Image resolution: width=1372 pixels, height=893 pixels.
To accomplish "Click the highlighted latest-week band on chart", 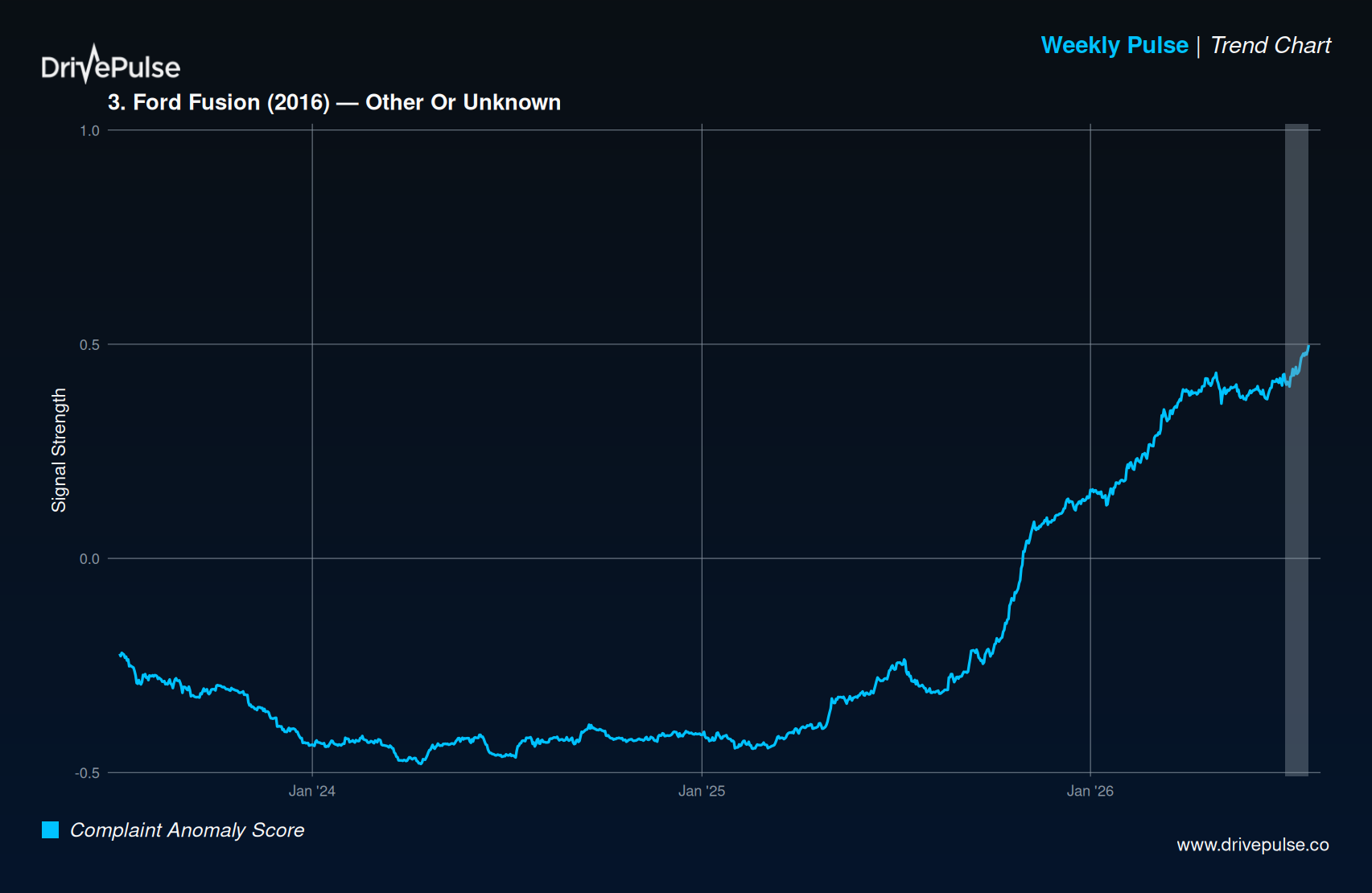I will pyautogui.click(x=1296, y=450).
